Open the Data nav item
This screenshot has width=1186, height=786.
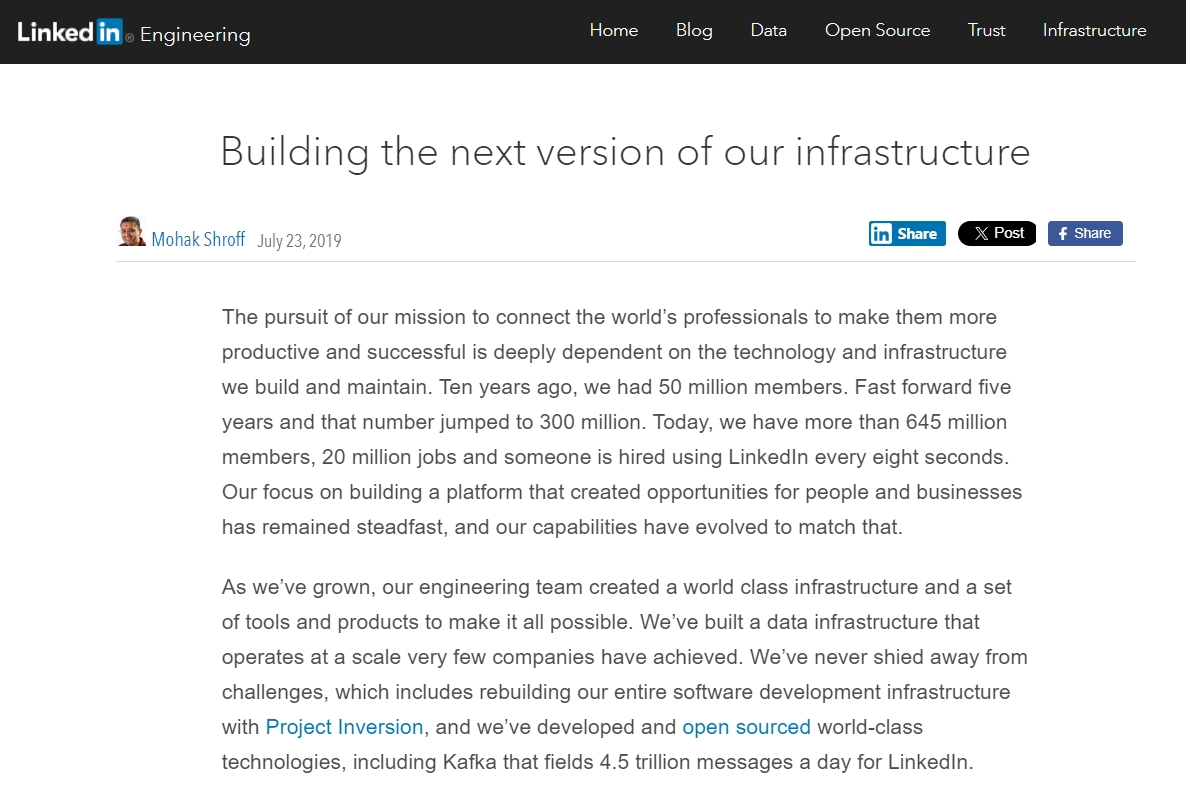pos(768,30)
